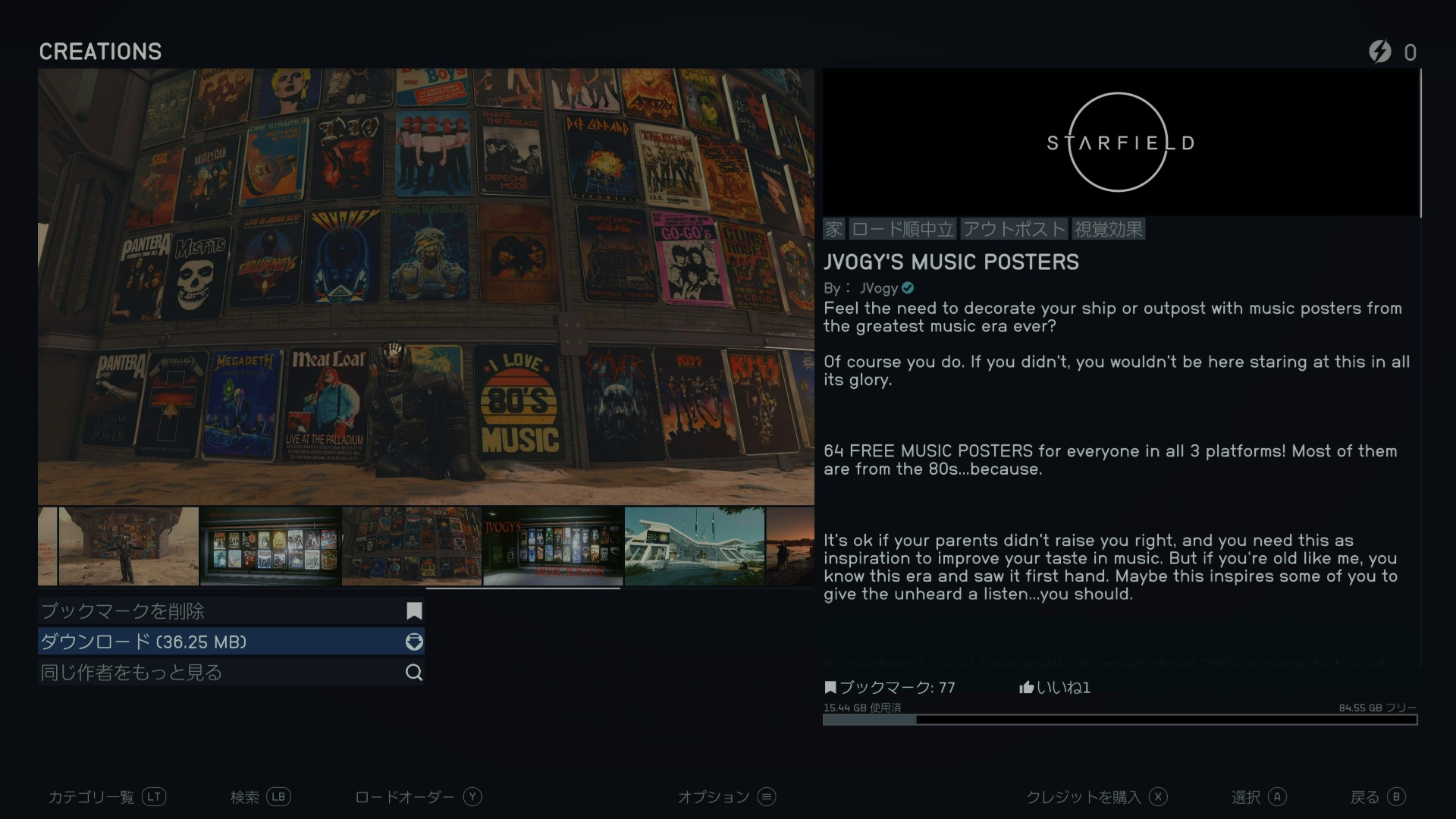The image size is (1456, 819).
Task: Click the bookmark count icon
Action: click(830, 688)
